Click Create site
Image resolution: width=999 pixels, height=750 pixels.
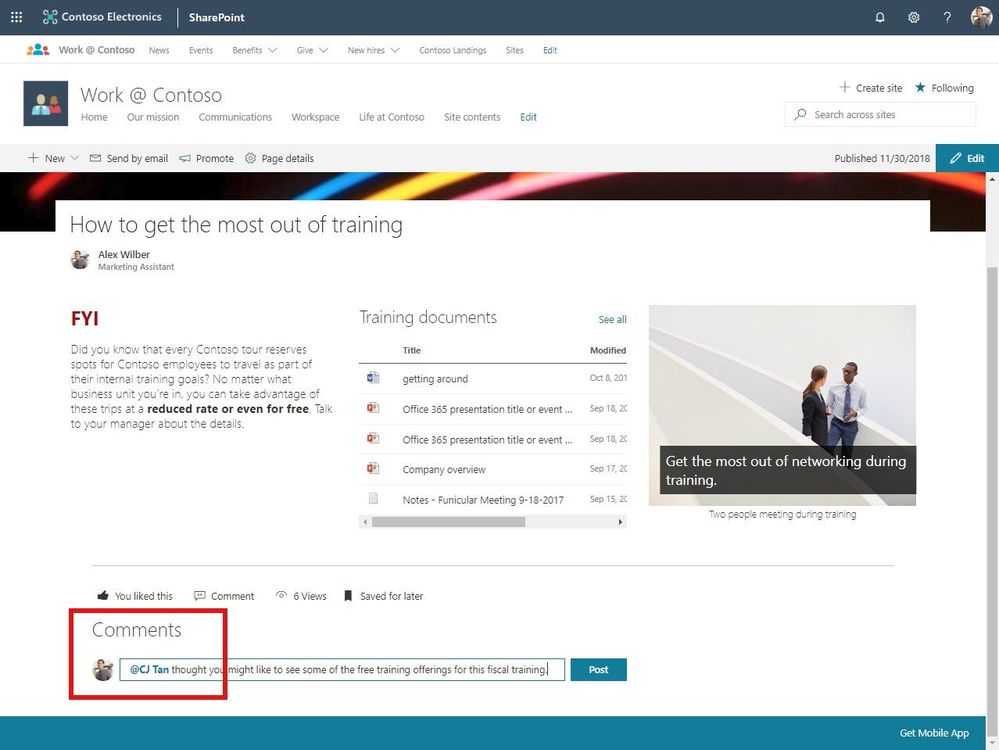(x=870, y=88)
